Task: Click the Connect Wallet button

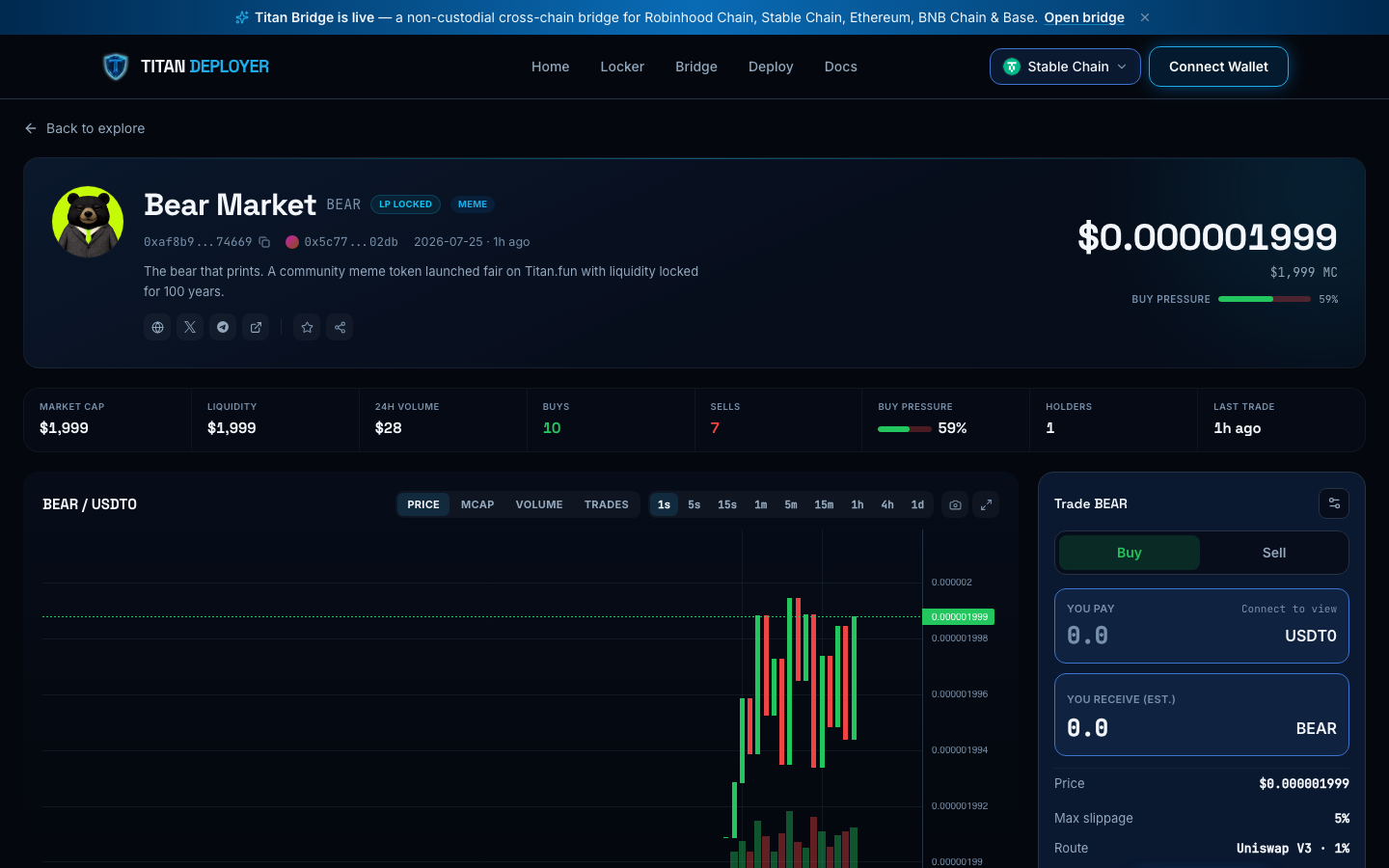Action: pyautogui.click(x=1218, y=67)
